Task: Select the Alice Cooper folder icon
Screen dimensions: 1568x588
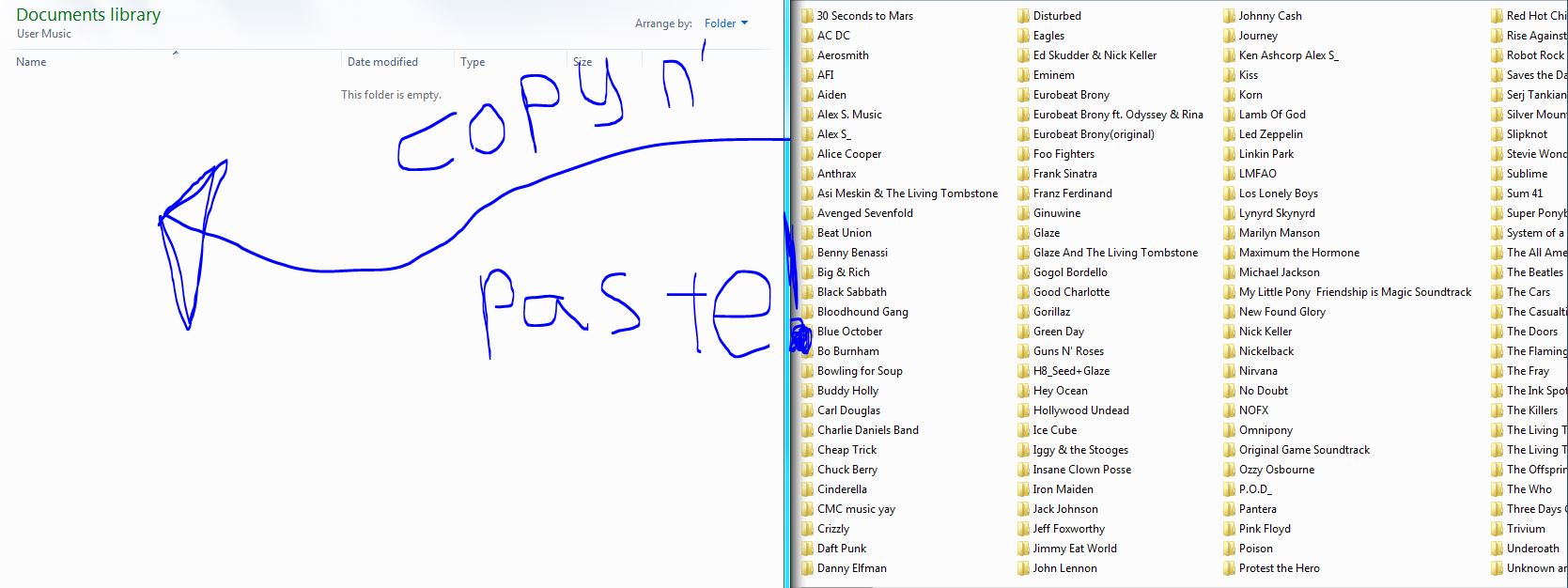Action: (x=807, y=154)
